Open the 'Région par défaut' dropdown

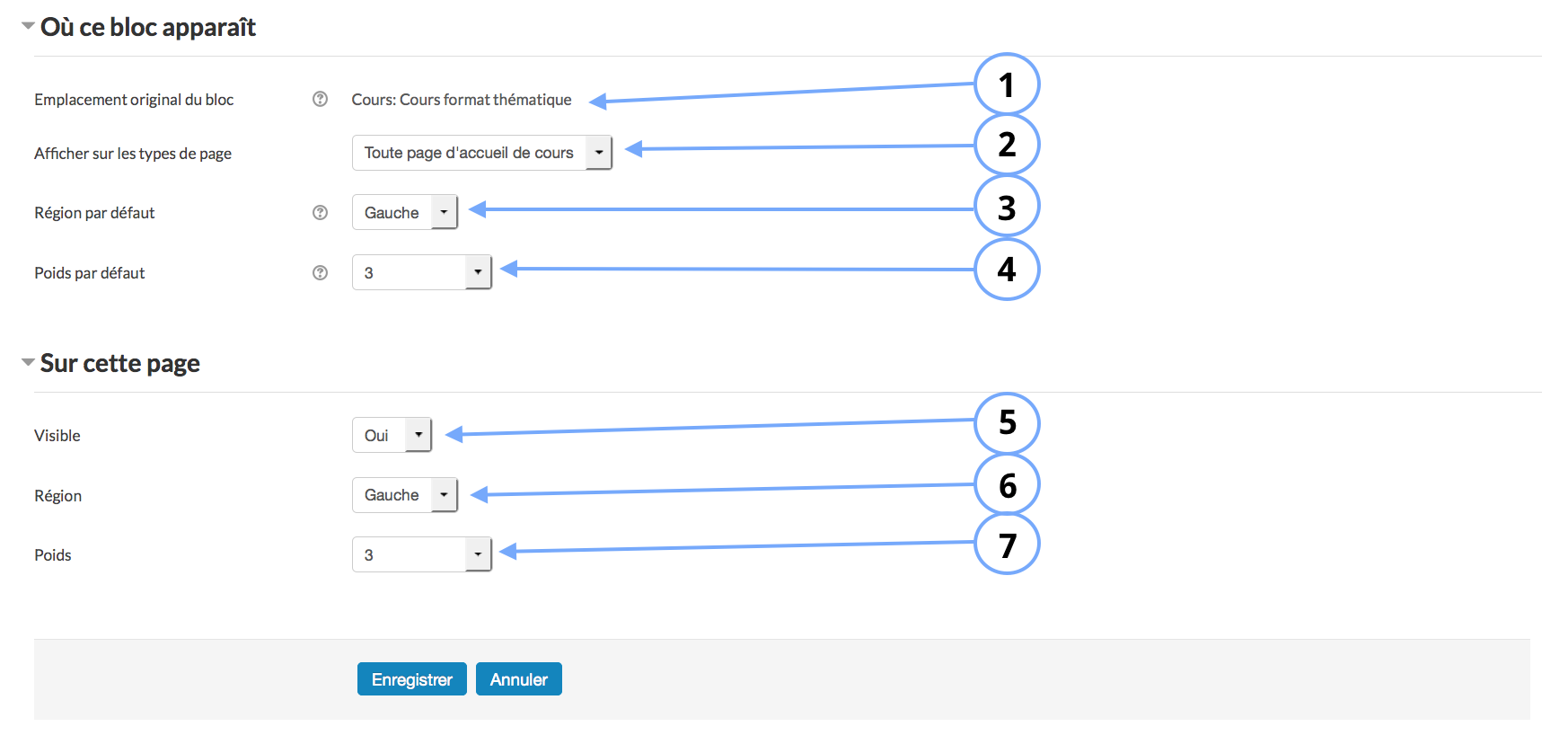404,212
